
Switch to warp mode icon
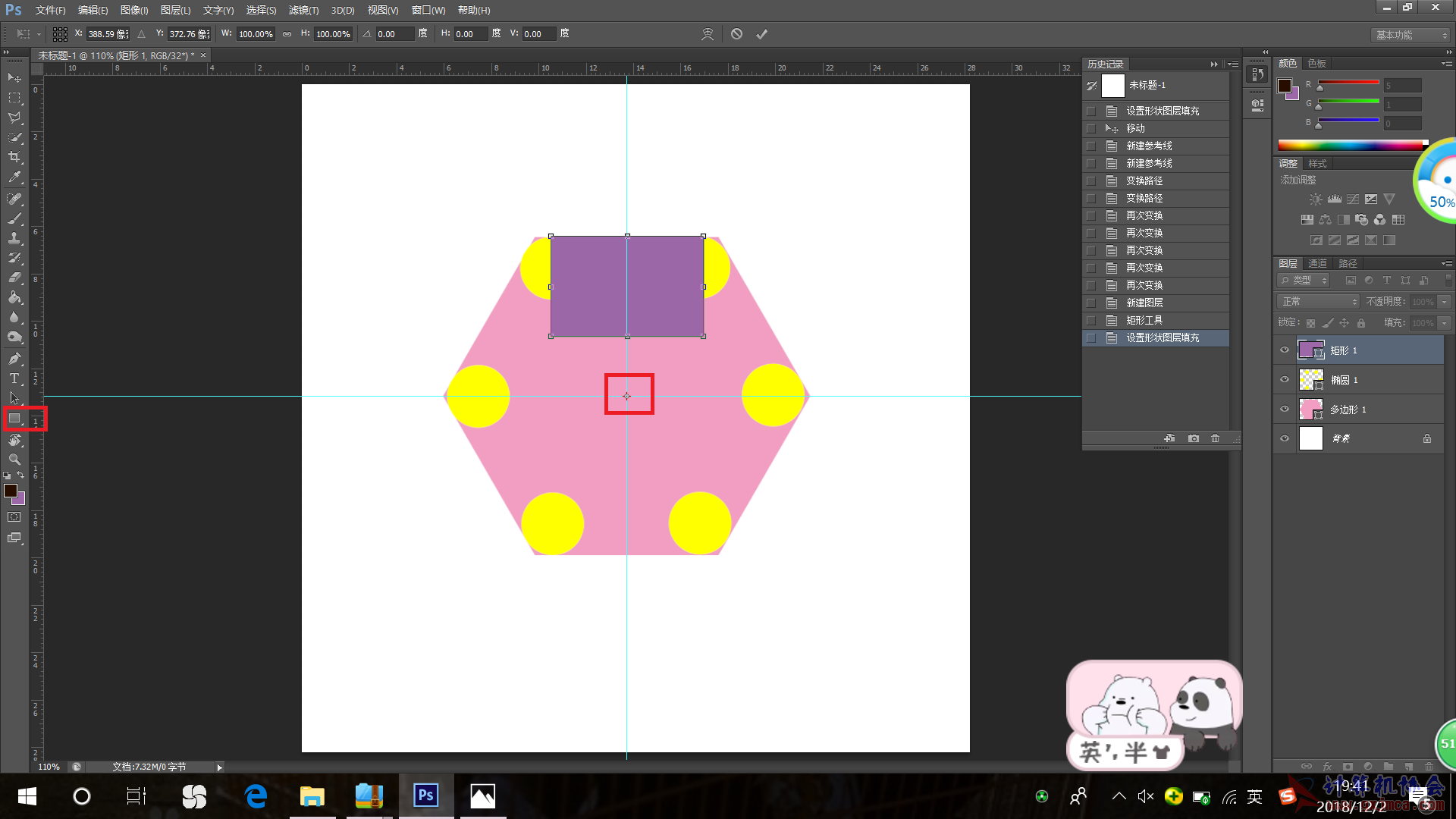708,34
